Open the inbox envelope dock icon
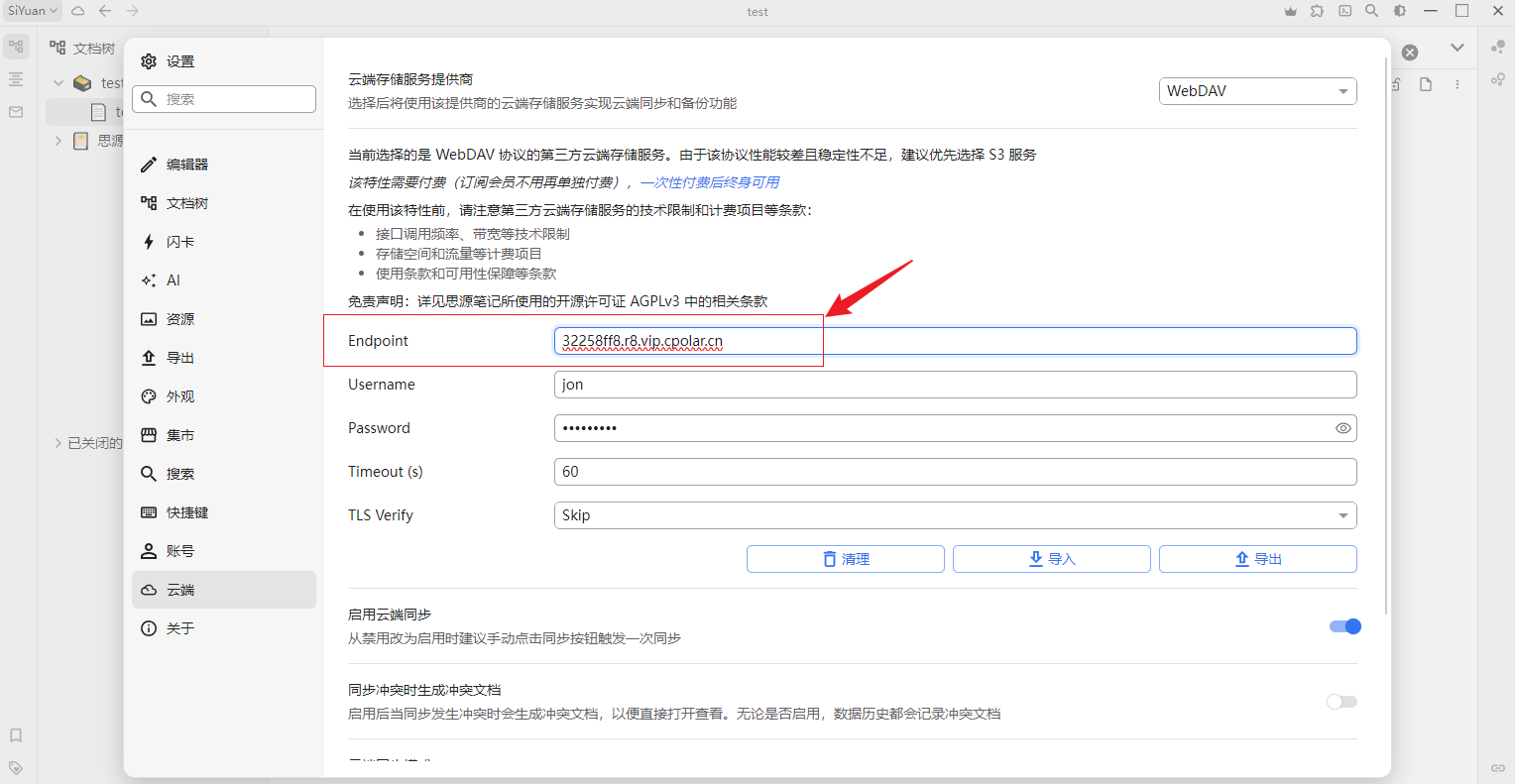This screenshot has width=1515, height=784. coord(16,112)
